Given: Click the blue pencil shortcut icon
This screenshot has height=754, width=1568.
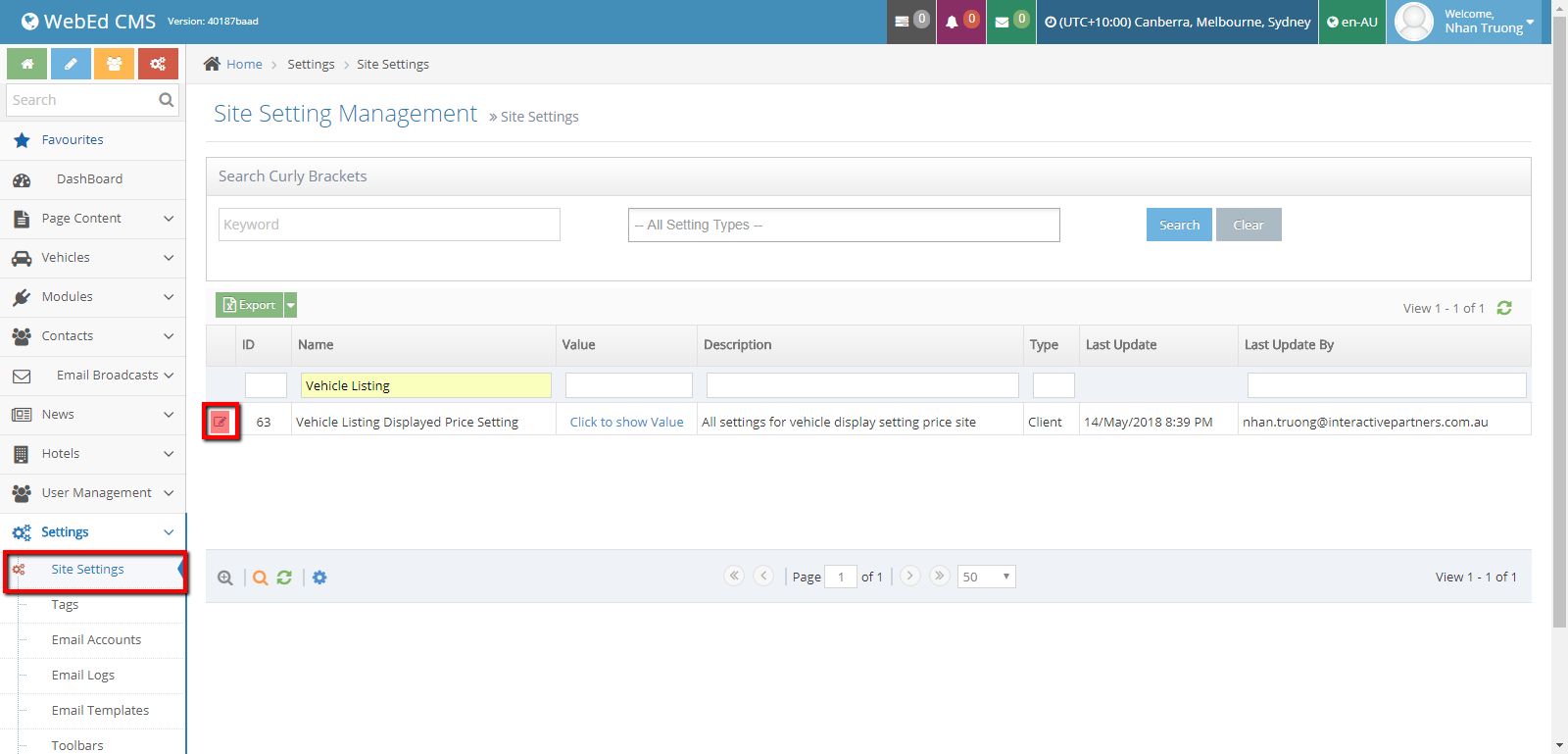Looking at the screenshot, I should click(x=71, y=64).
